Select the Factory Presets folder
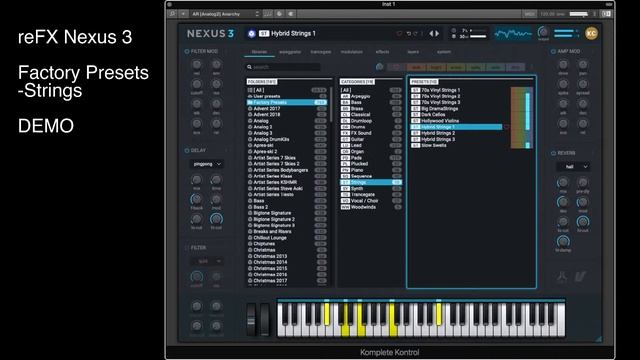The width and height of the screenshot is (640, 360). tap(287, 102)
